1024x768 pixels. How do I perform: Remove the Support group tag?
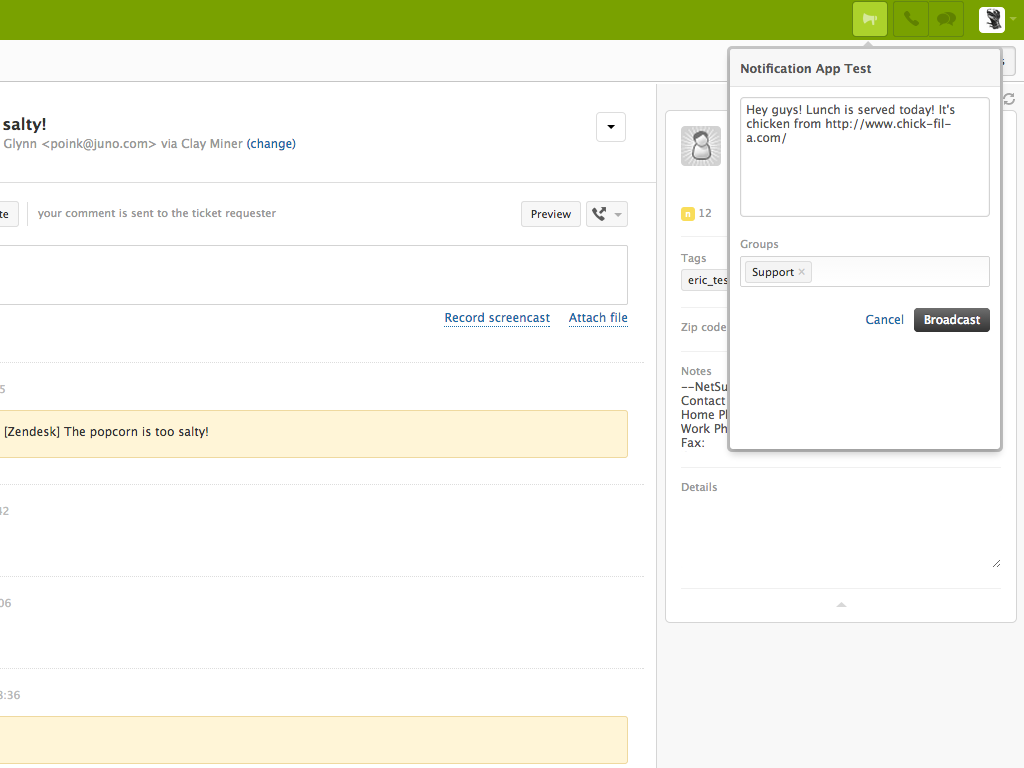pyautogui.click(x=801, y=271)
